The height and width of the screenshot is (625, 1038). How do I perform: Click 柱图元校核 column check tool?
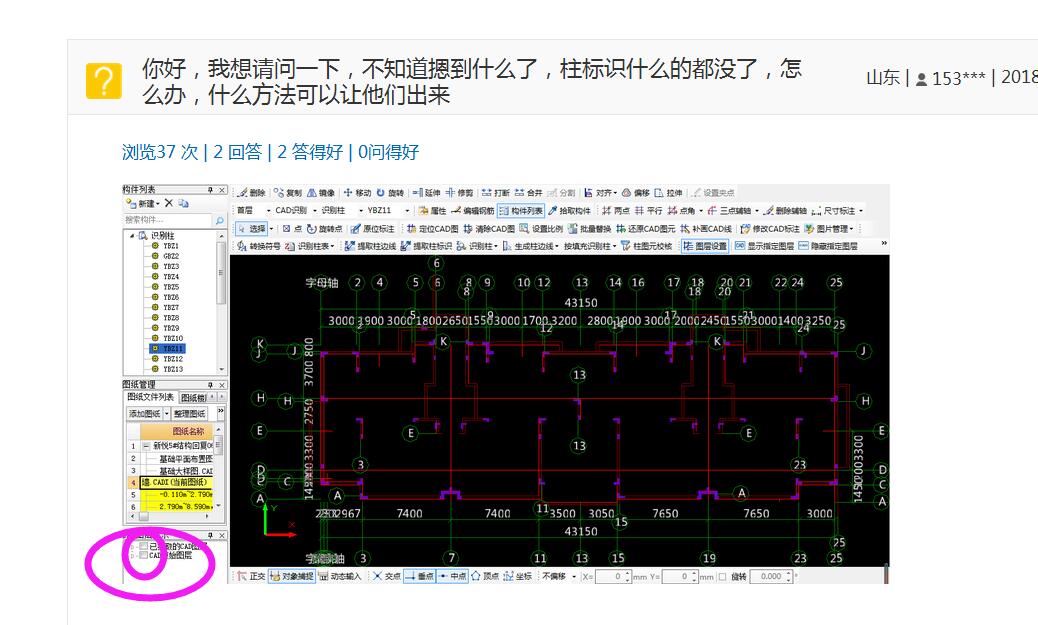coord(646,246)
